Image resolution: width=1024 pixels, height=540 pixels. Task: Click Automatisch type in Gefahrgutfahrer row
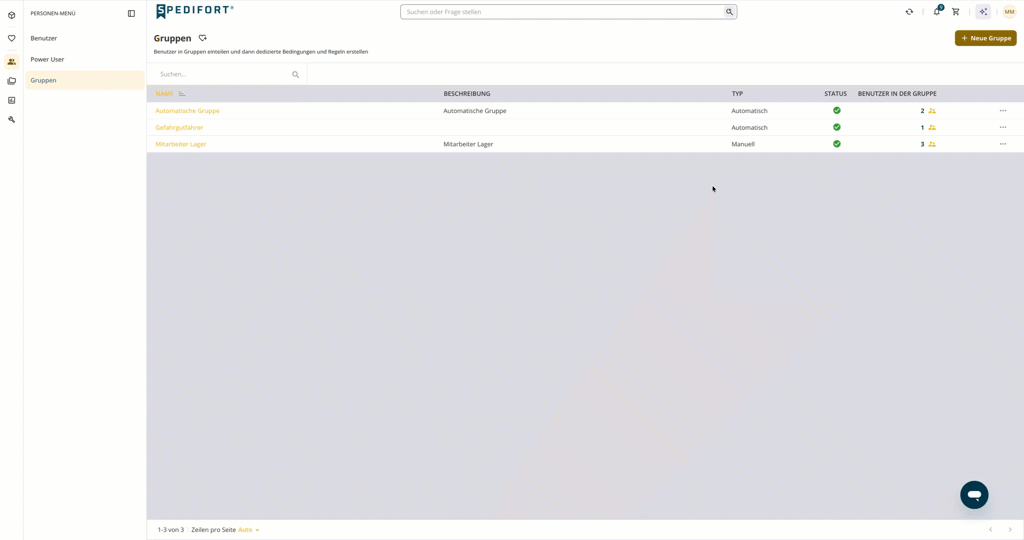[749, 127]
